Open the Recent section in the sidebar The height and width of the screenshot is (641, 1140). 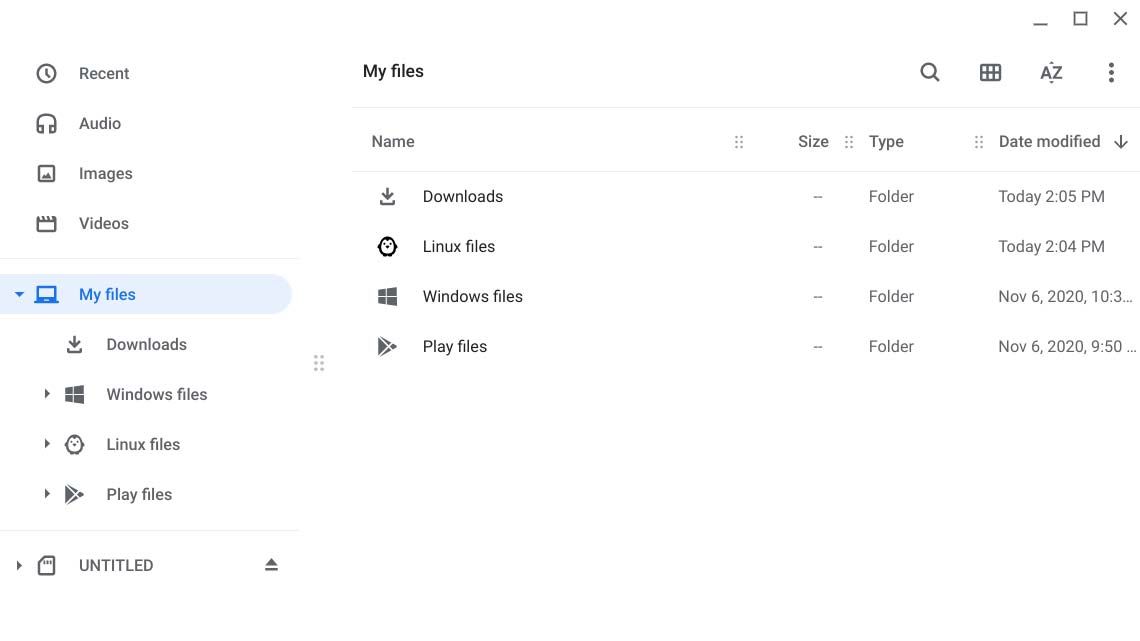point(104,73)
